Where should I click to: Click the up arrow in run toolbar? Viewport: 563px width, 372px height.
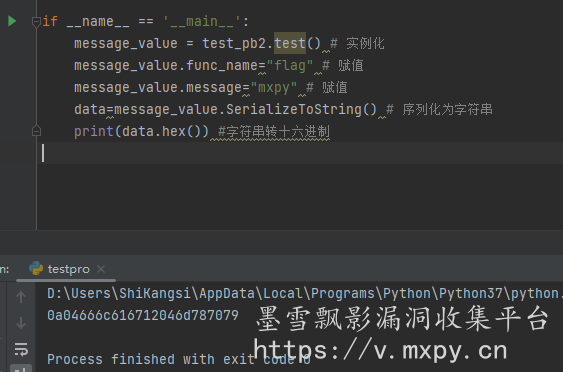[21, 297]
